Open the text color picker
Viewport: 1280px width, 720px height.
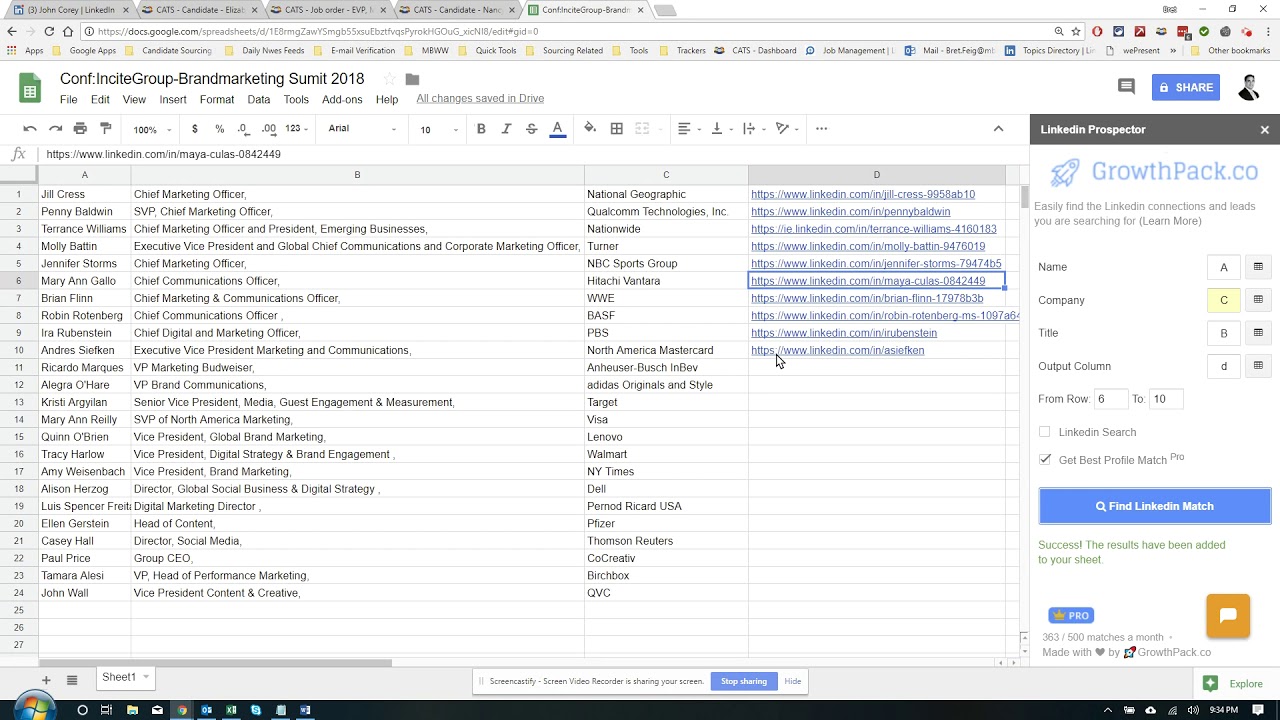(558, 129)
